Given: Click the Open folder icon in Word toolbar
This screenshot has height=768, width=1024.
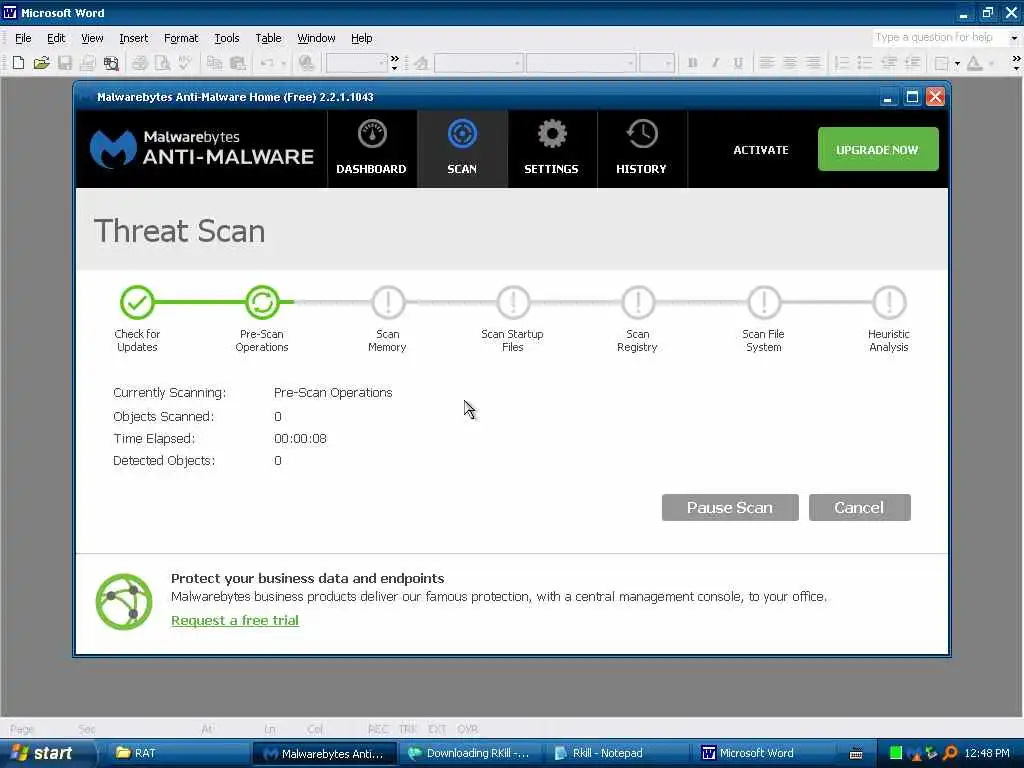Looking at the screenshot, I should pos(41,63).
